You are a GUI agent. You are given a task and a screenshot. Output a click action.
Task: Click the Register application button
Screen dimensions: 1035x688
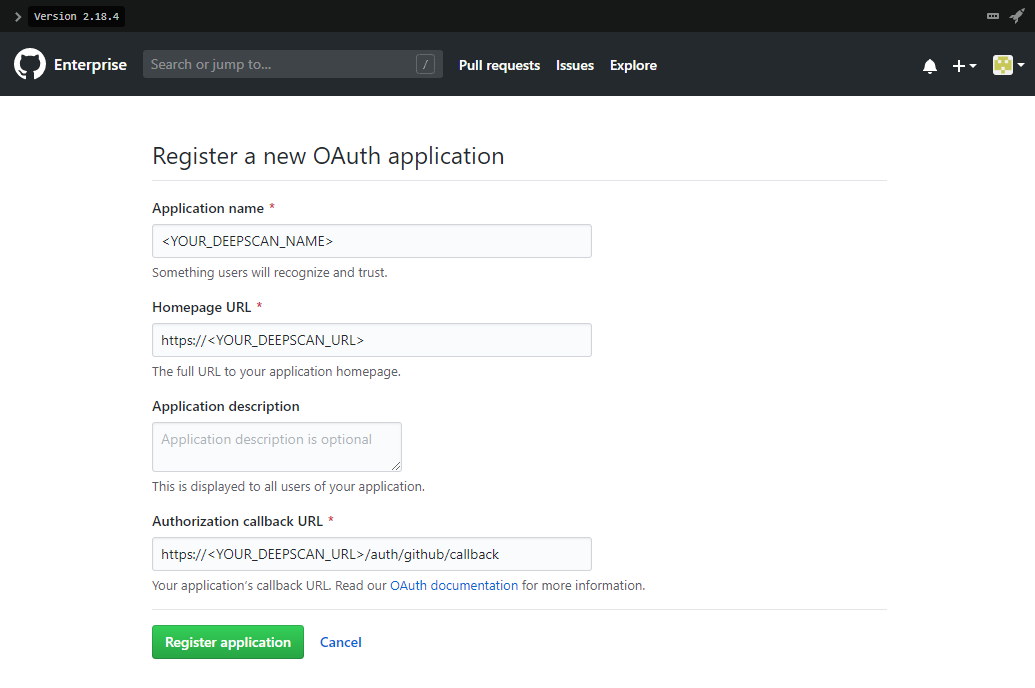pos(228,642)
